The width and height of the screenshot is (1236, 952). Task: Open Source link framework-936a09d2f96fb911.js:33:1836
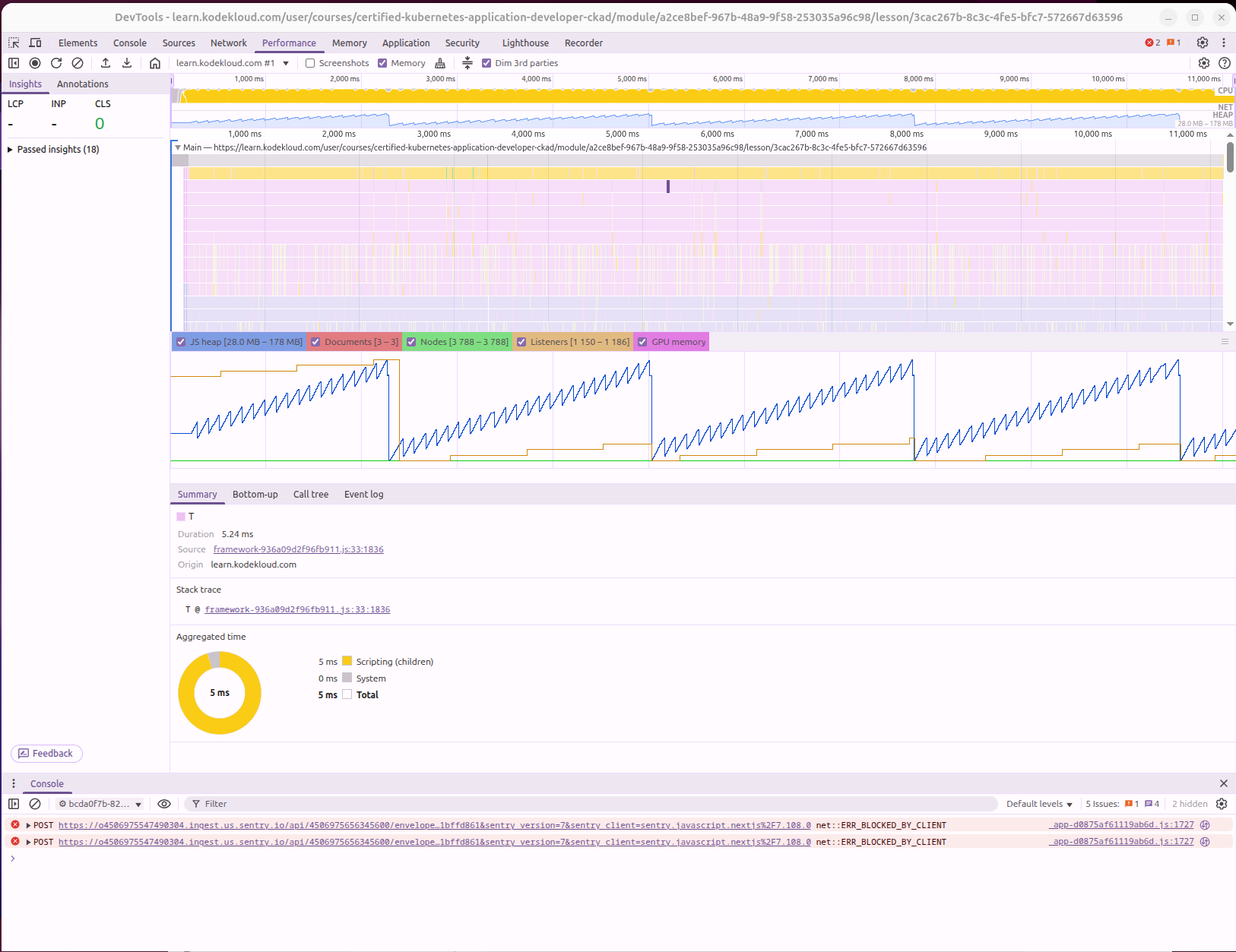tap(298, 549)
